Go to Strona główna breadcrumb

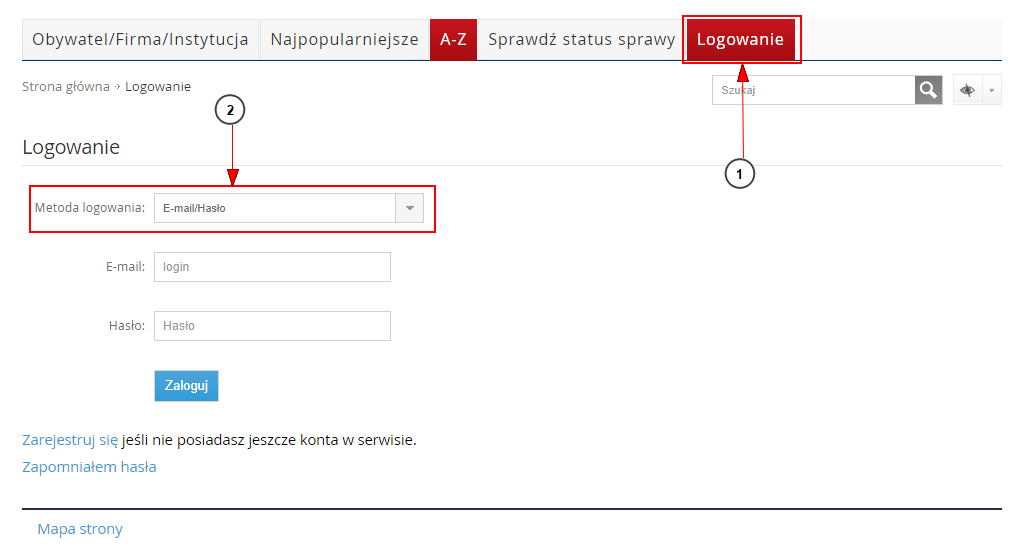pos(66,87)
